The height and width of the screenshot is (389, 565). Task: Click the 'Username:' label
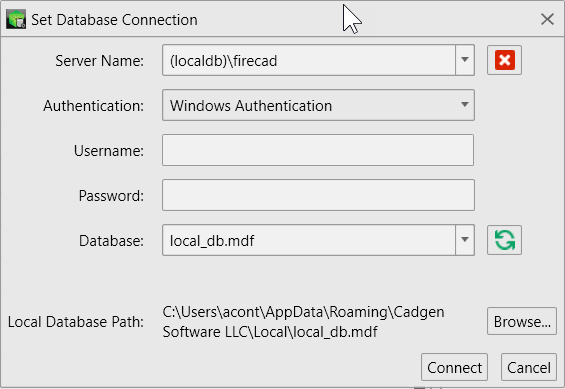[109, 151]
